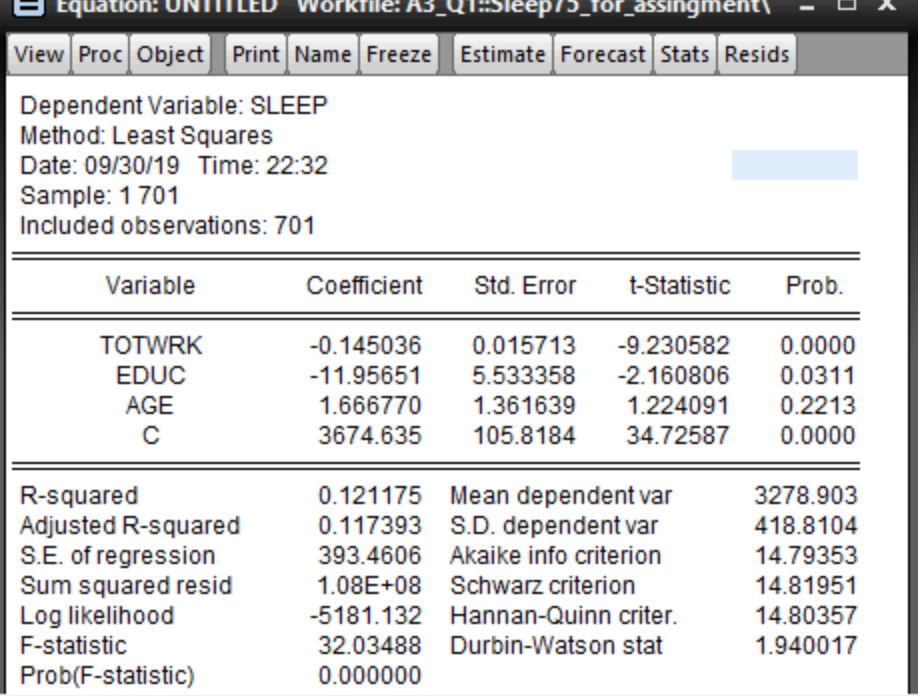Click AGE prob value 0.2213
The width and height of the screenshot is (918, 696).
818,406
